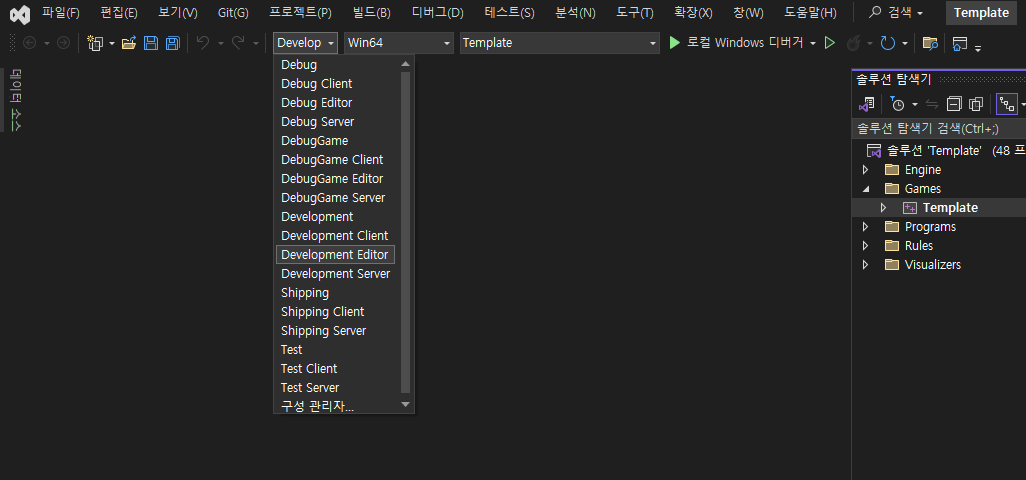Click configuration list scrollbar down arrow
Screen dimensions: 1026x480
pos(406,405)
